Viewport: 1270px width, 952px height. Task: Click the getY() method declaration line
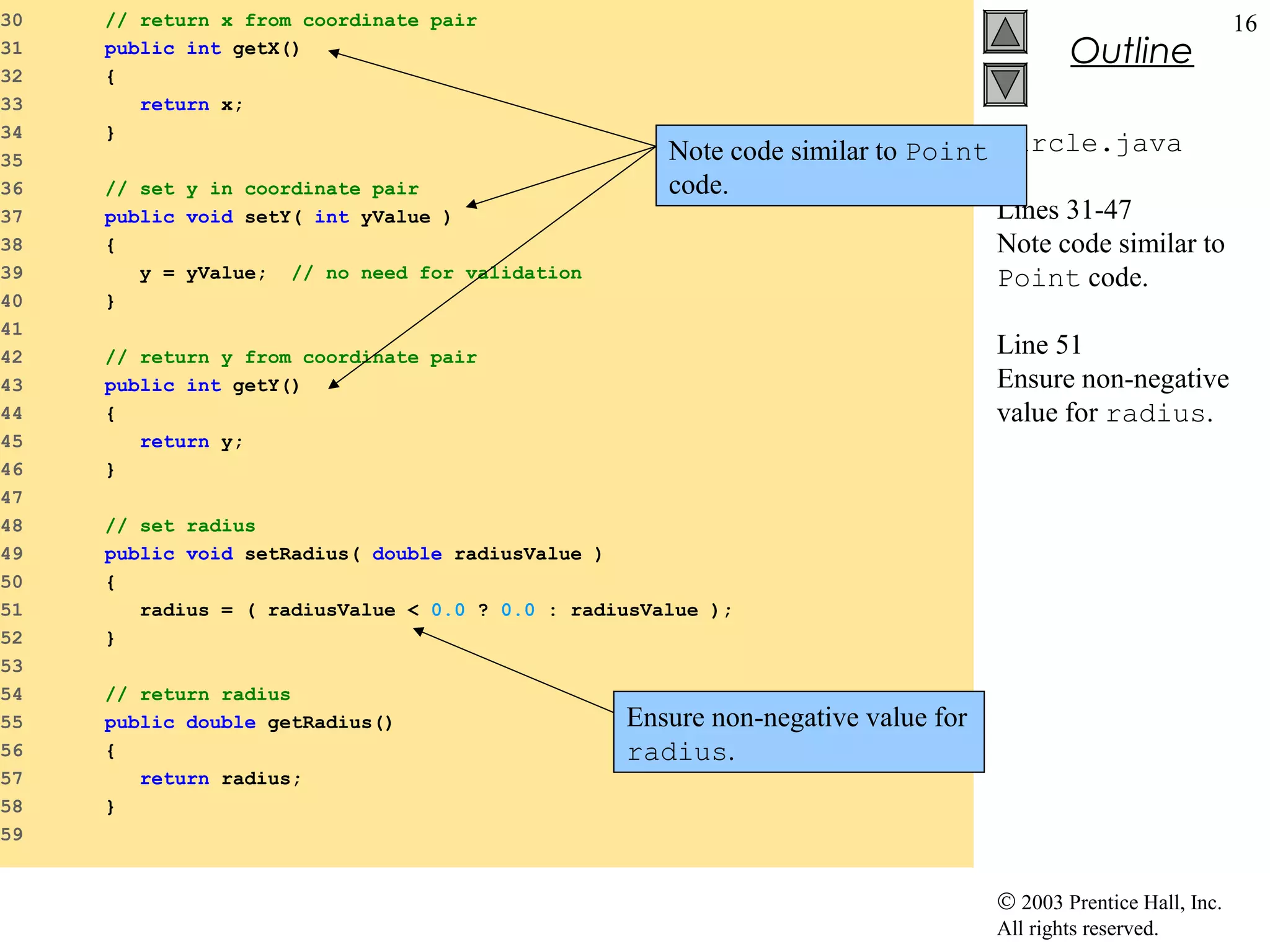point(202,386)
